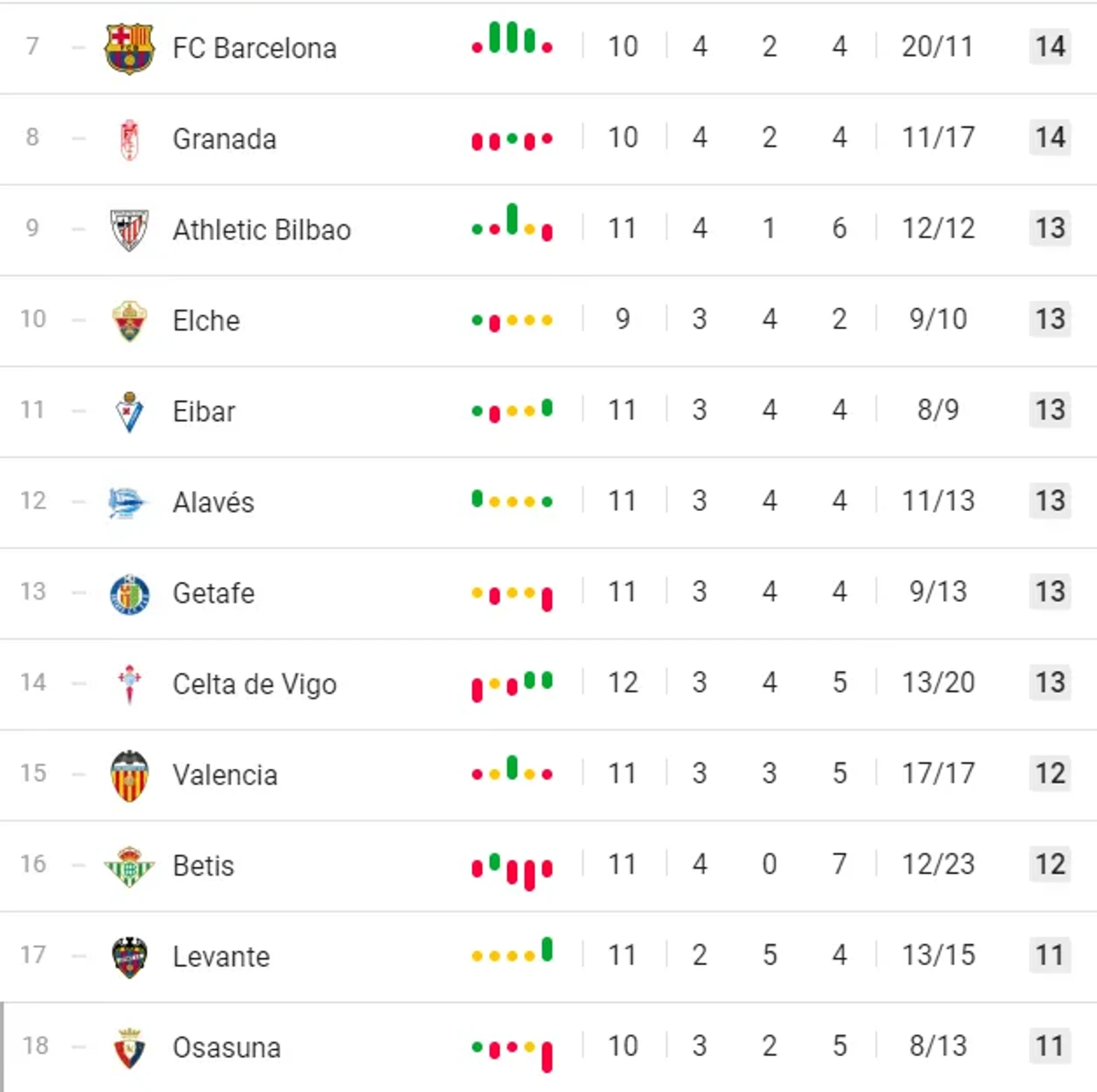The height and width of the screenshot is (1092, 1097).
Task: Click Betis's recent form indicator bars
Action: 512,872
